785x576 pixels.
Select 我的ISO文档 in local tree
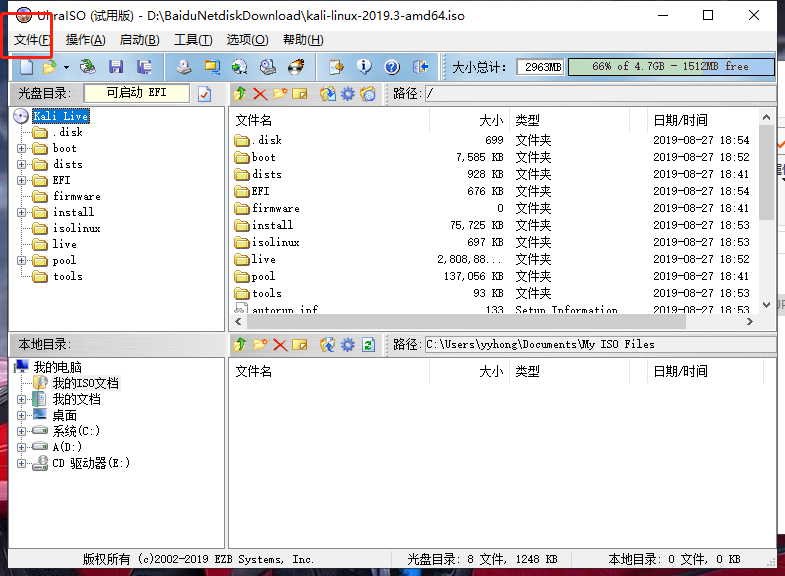(86, 383)
